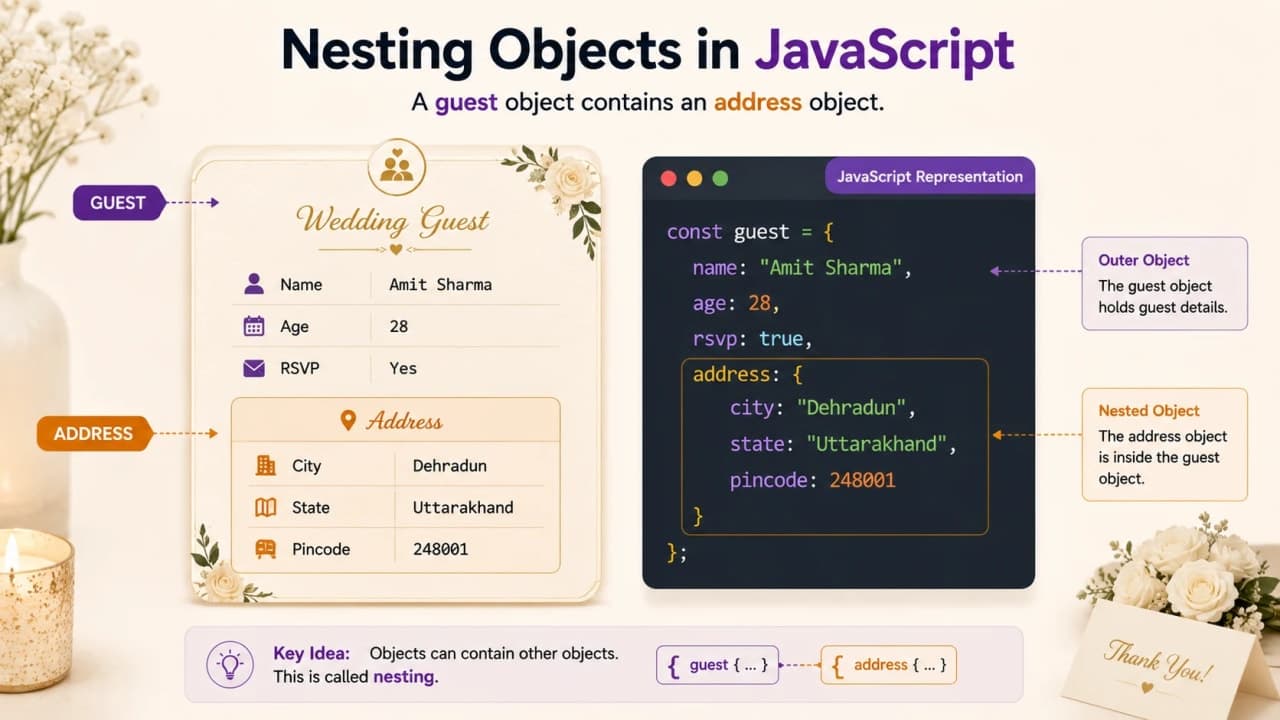Click the pincode value 248001 on card
1280x720 pixels.
[x=440, y=549]
